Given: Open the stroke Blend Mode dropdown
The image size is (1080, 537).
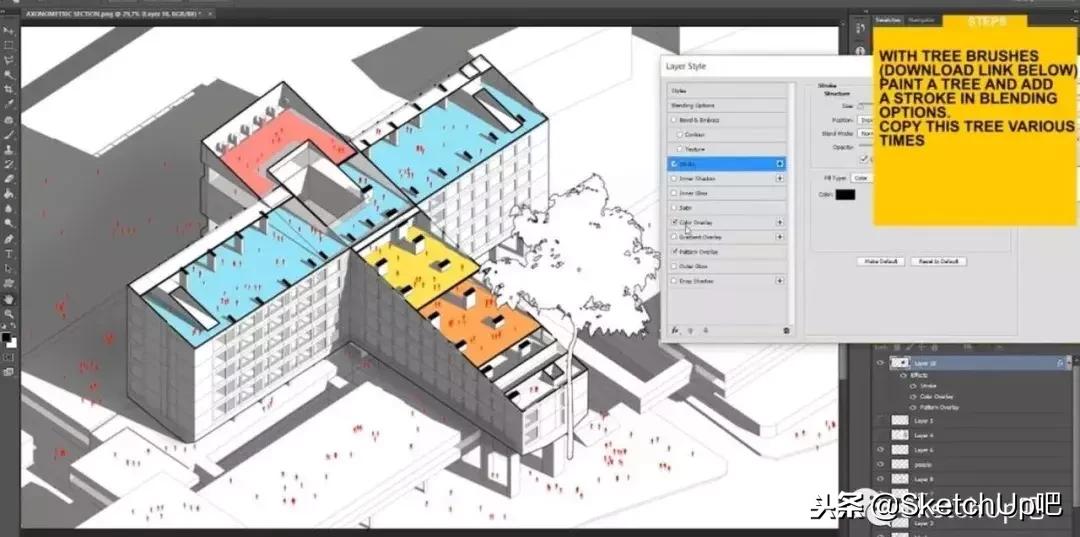Looking at the screenshot, I should point(865,134).
